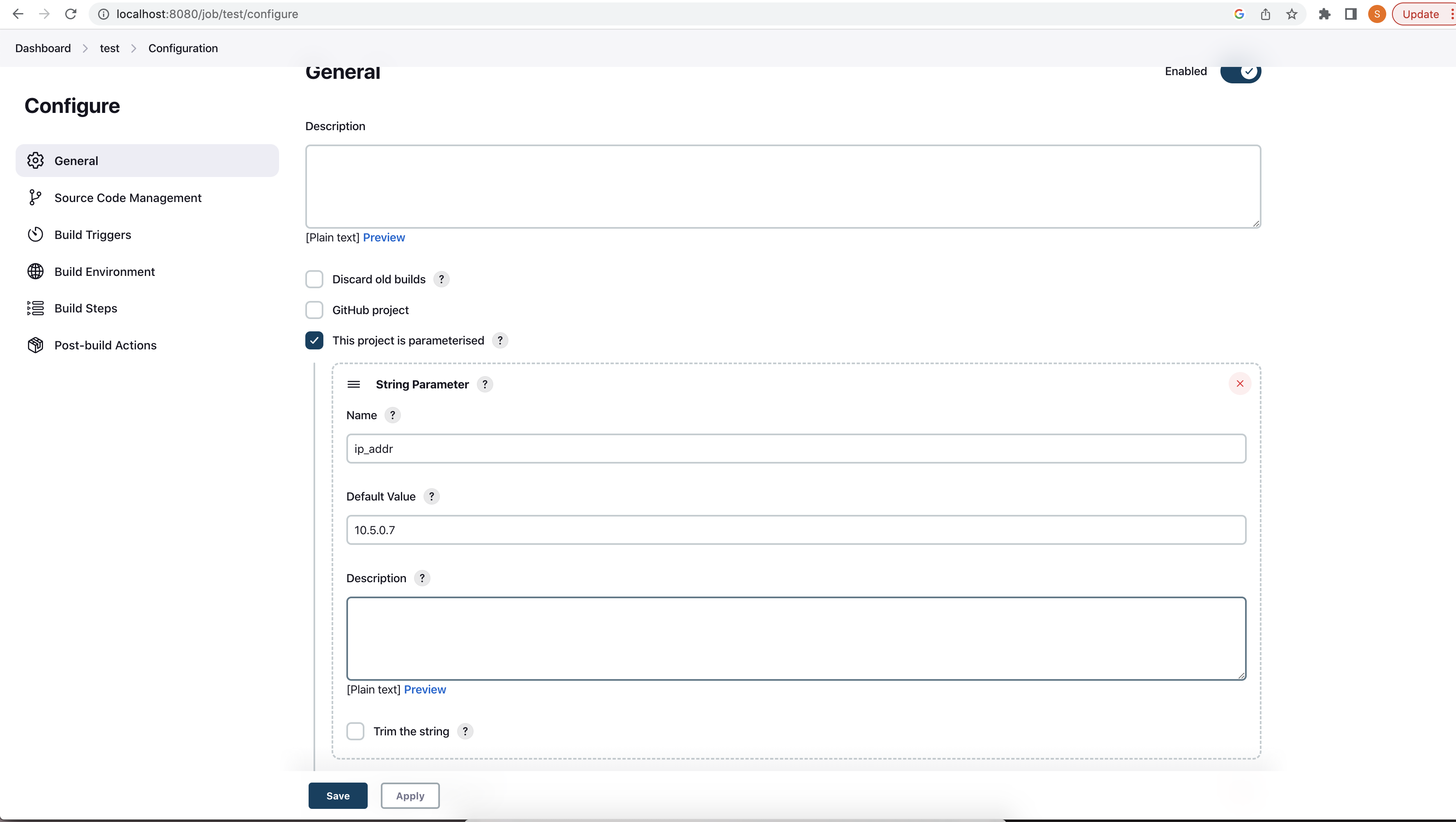Check the GitHub project checkbox

[314, 310]
